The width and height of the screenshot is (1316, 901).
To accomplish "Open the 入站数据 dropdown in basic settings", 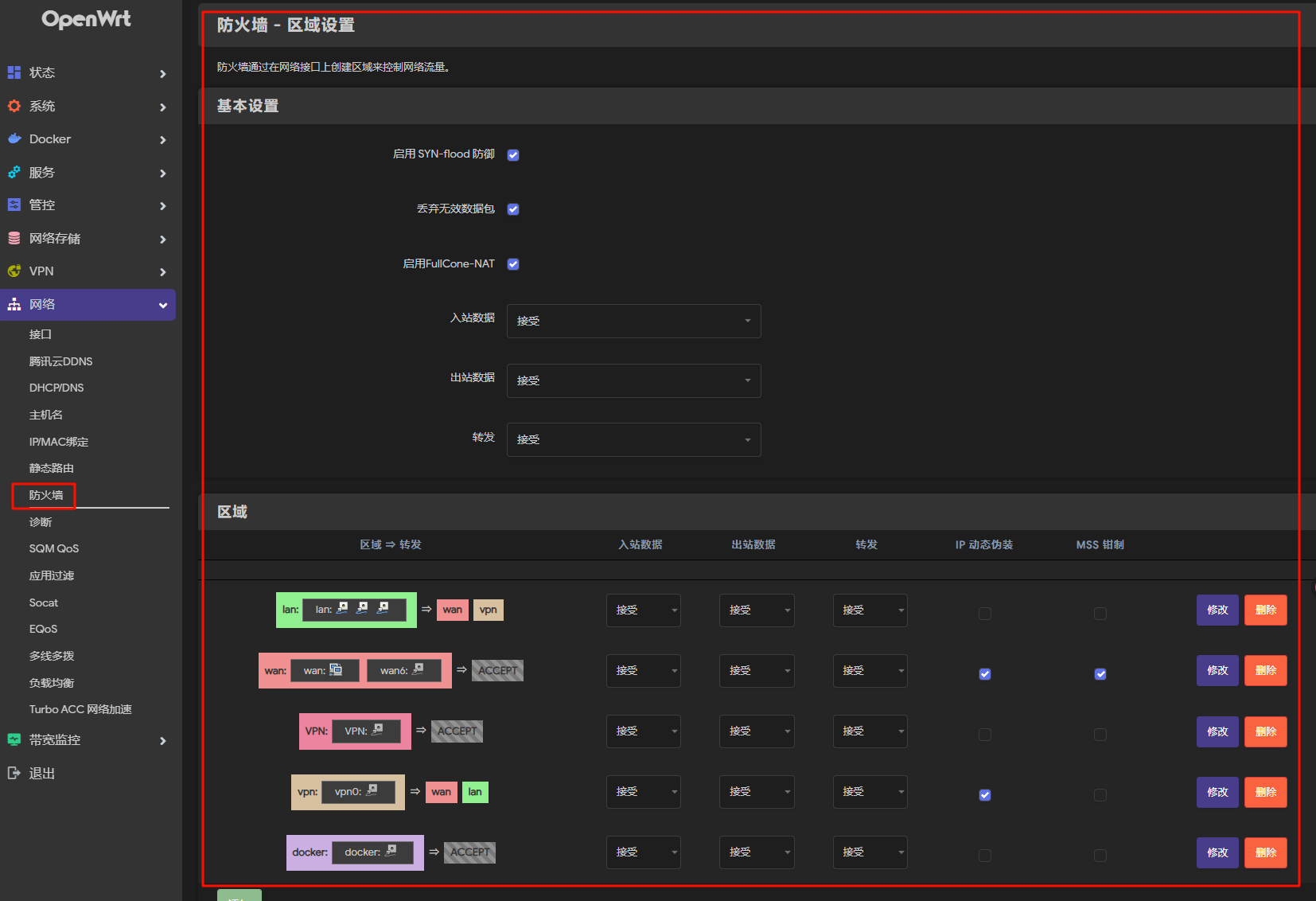I will tap(633, 321).
